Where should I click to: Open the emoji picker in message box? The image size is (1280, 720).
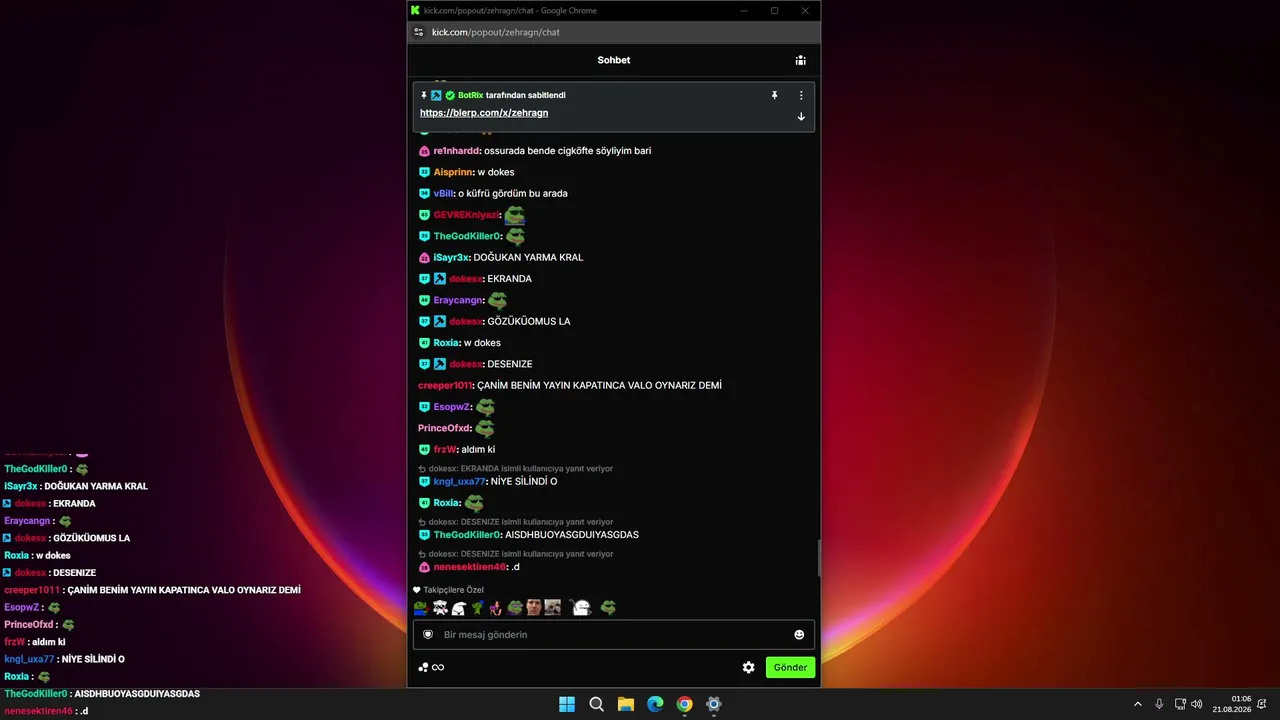[799, 634]
